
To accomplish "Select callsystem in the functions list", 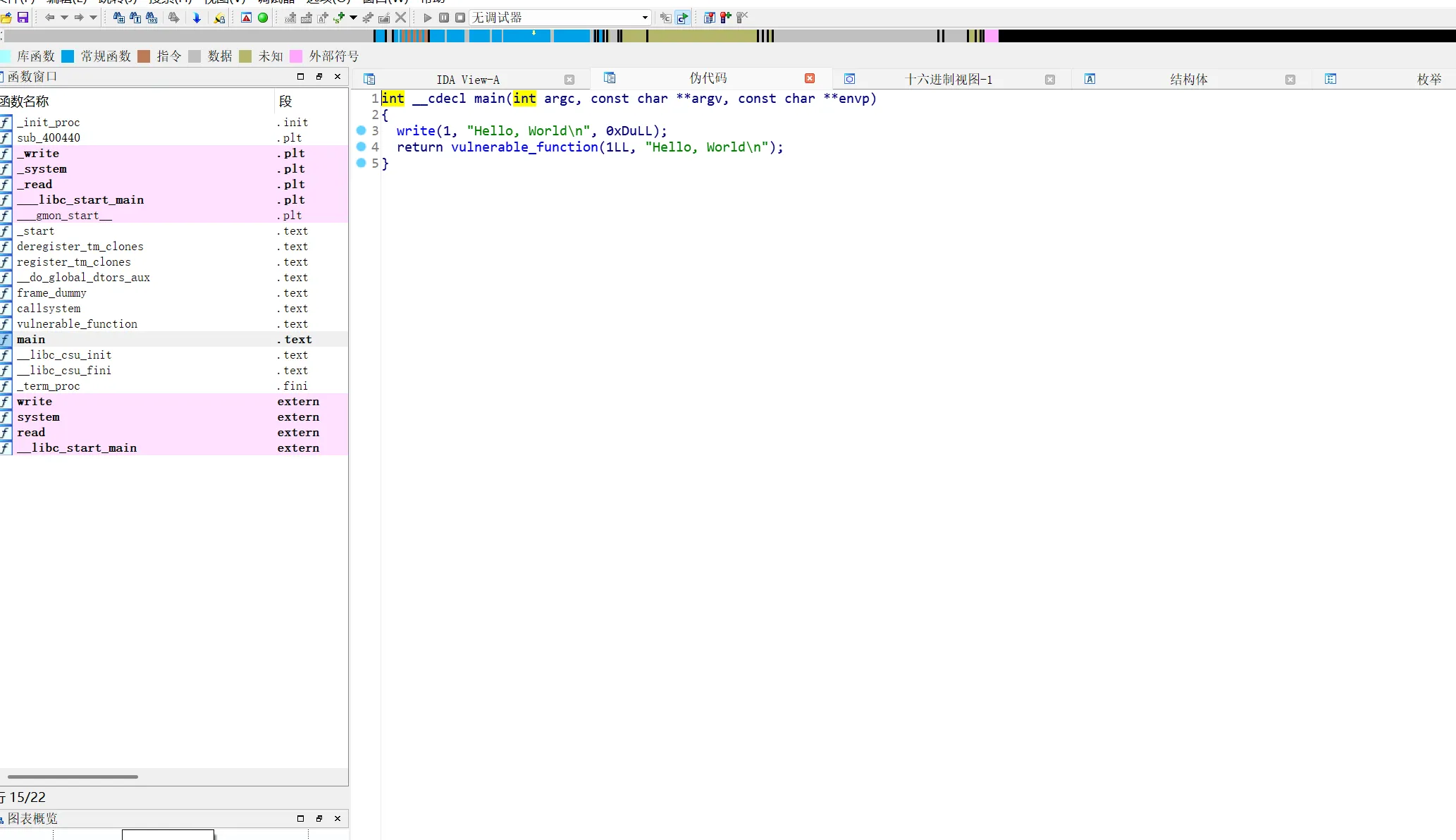I will click(49, 309).
